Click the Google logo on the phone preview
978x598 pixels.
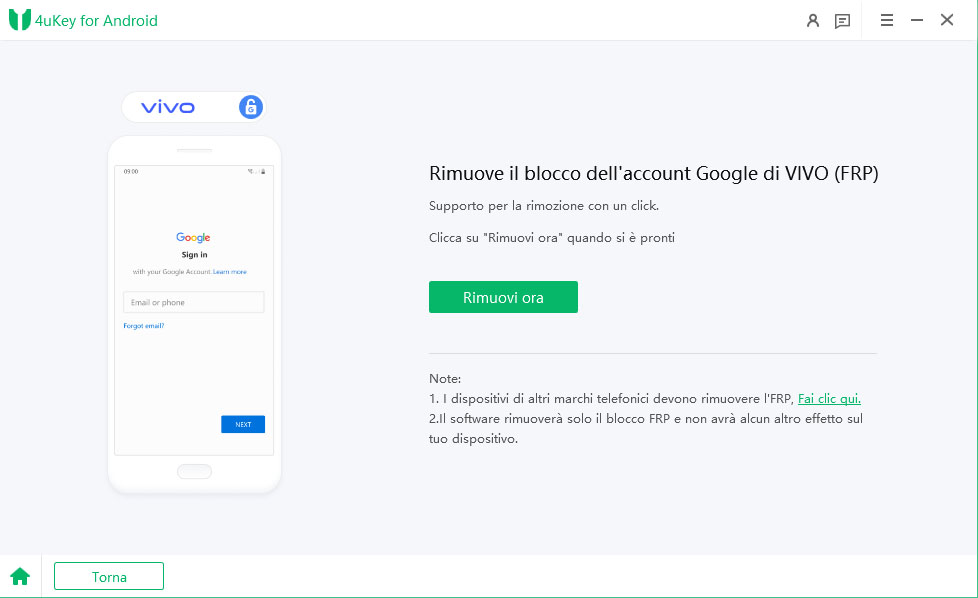193,238
